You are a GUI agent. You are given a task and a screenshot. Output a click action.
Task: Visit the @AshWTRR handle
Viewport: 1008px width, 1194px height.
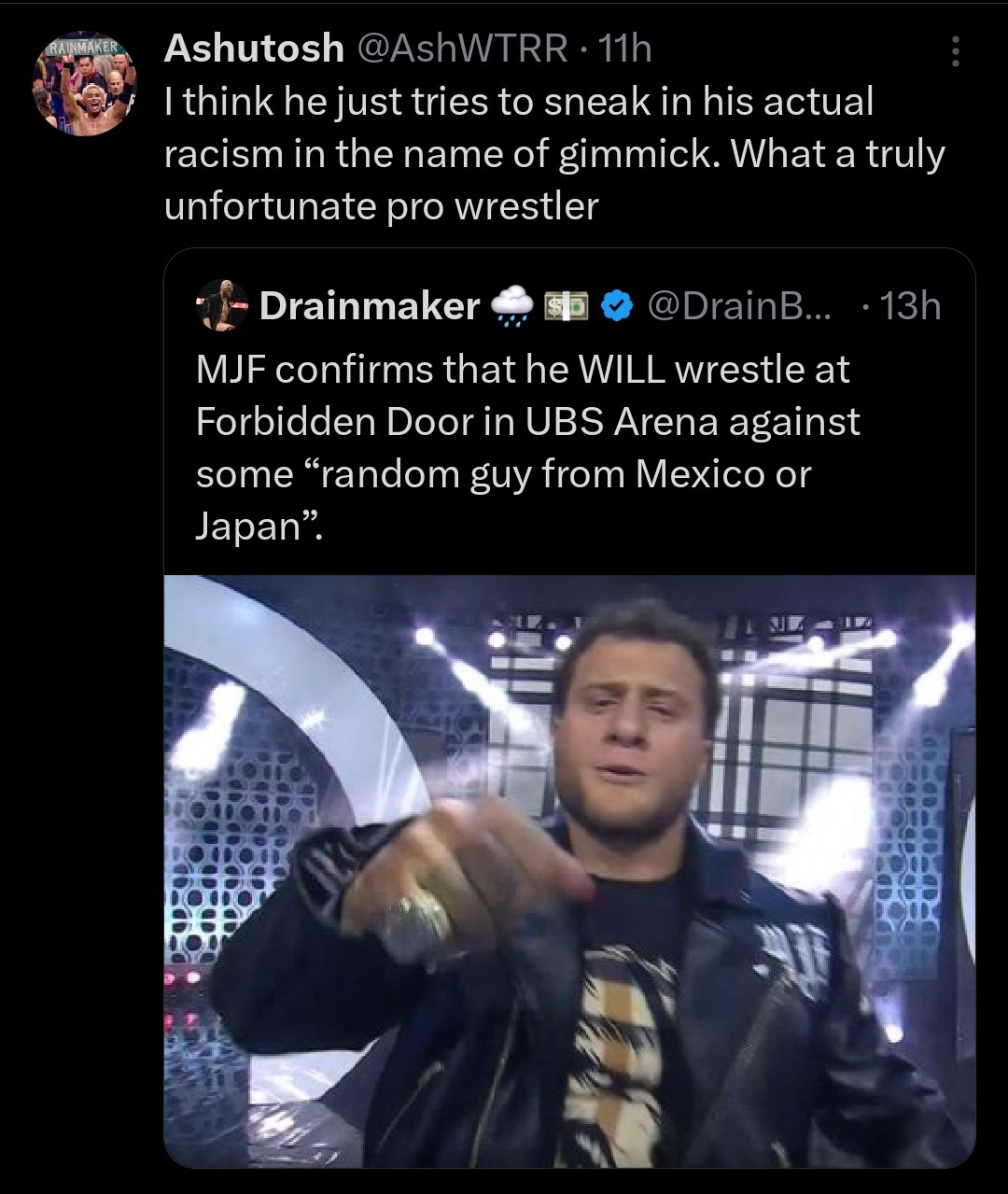461,49
